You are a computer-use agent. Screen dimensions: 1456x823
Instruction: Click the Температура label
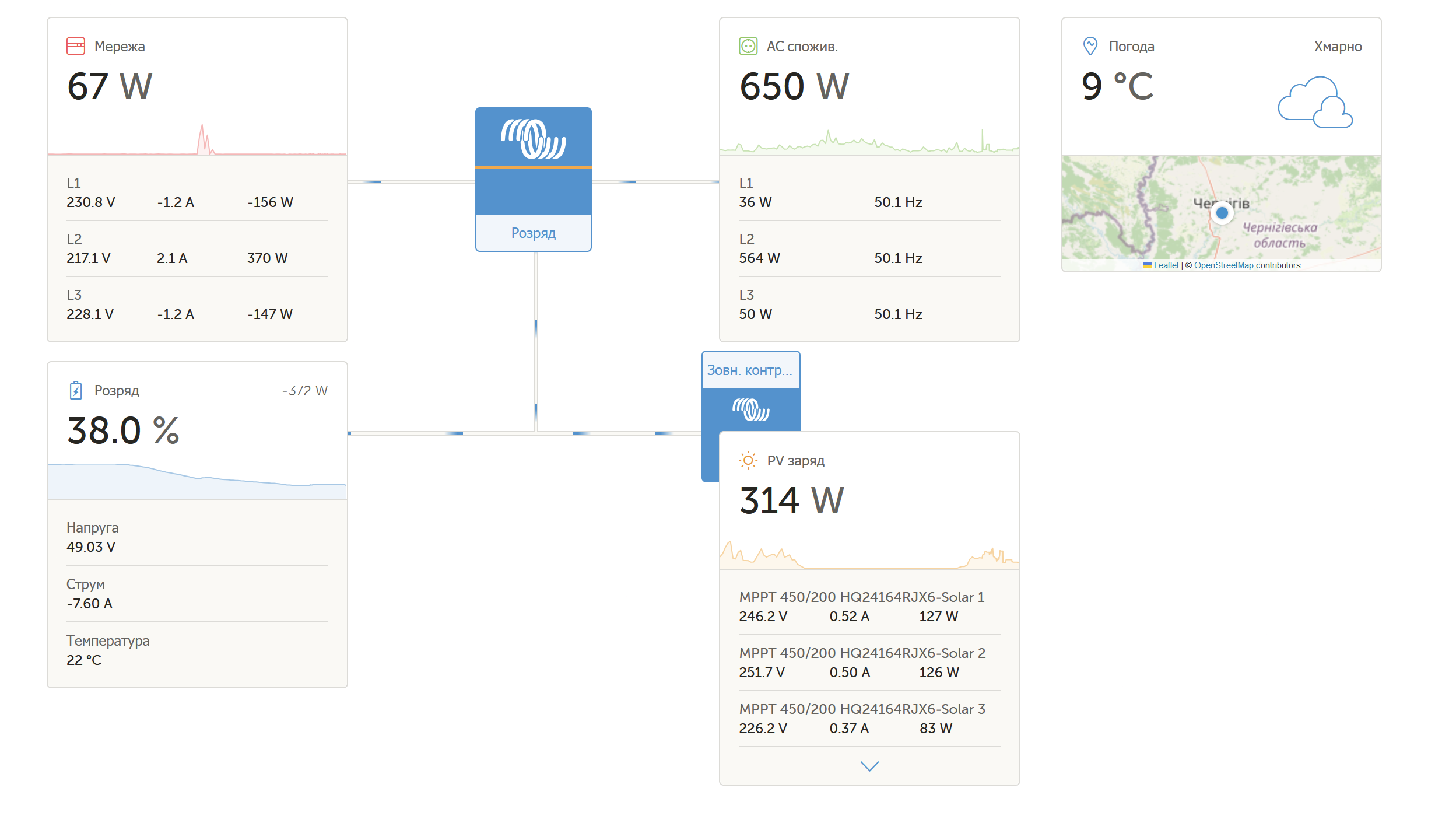pyautogui.click(x=108, y=641)
